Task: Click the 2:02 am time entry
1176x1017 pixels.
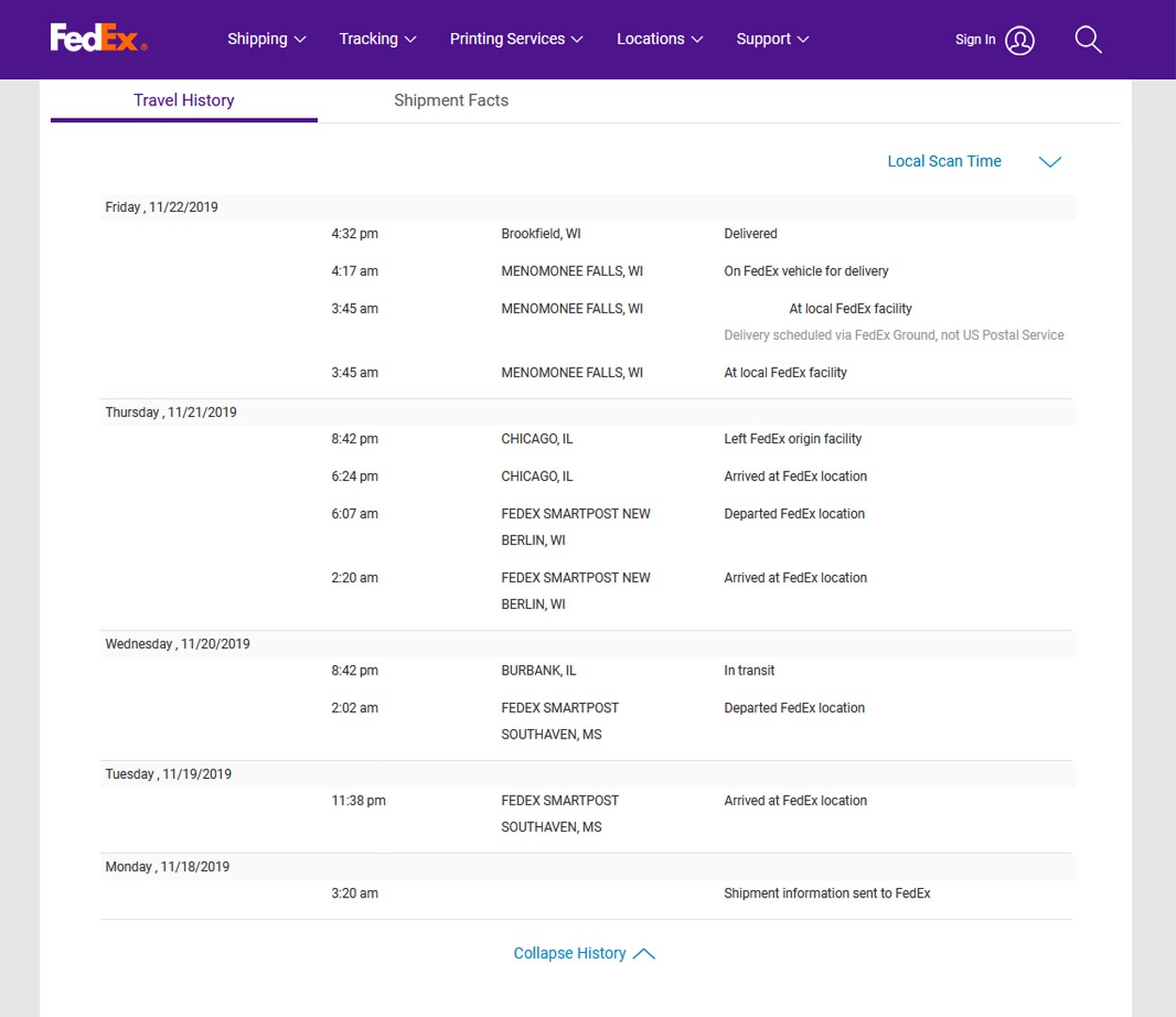Action: coord(354,708)
